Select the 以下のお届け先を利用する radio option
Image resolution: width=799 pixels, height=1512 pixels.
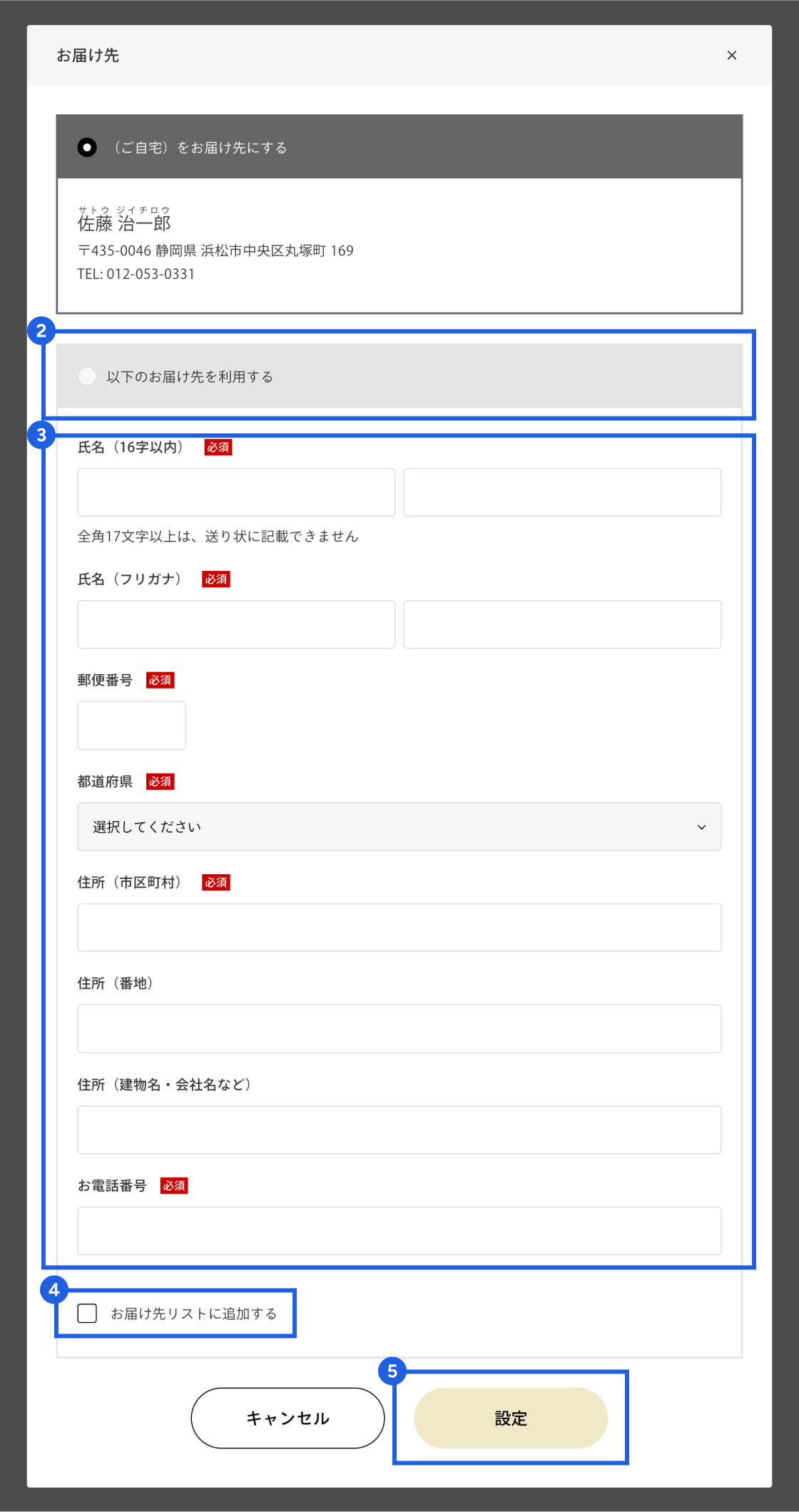pyautogui.click(x=87, y=376)
